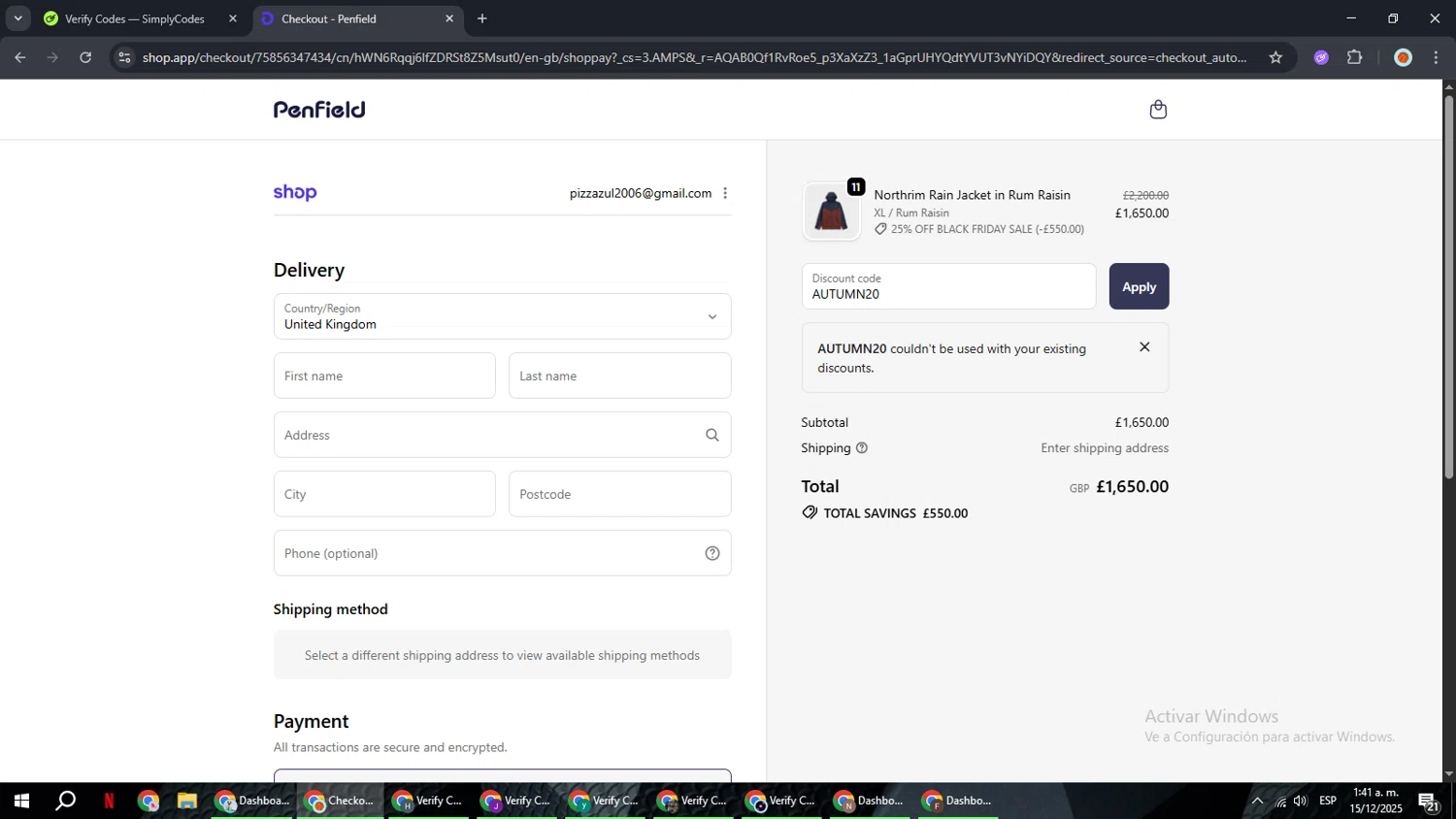
Task: Click the phone field help icon
Action: click(x=711, y=553)
